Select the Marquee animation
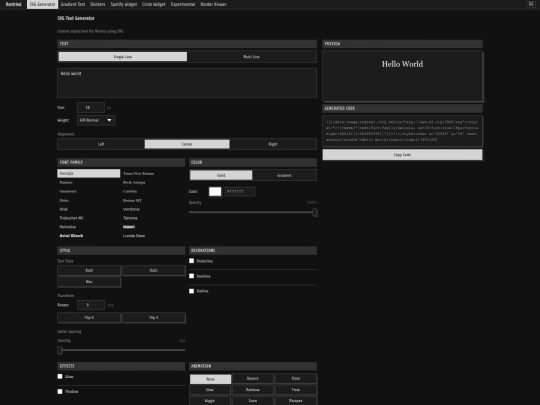This screenshot has height=405, width=540. [x=296, y=401]
